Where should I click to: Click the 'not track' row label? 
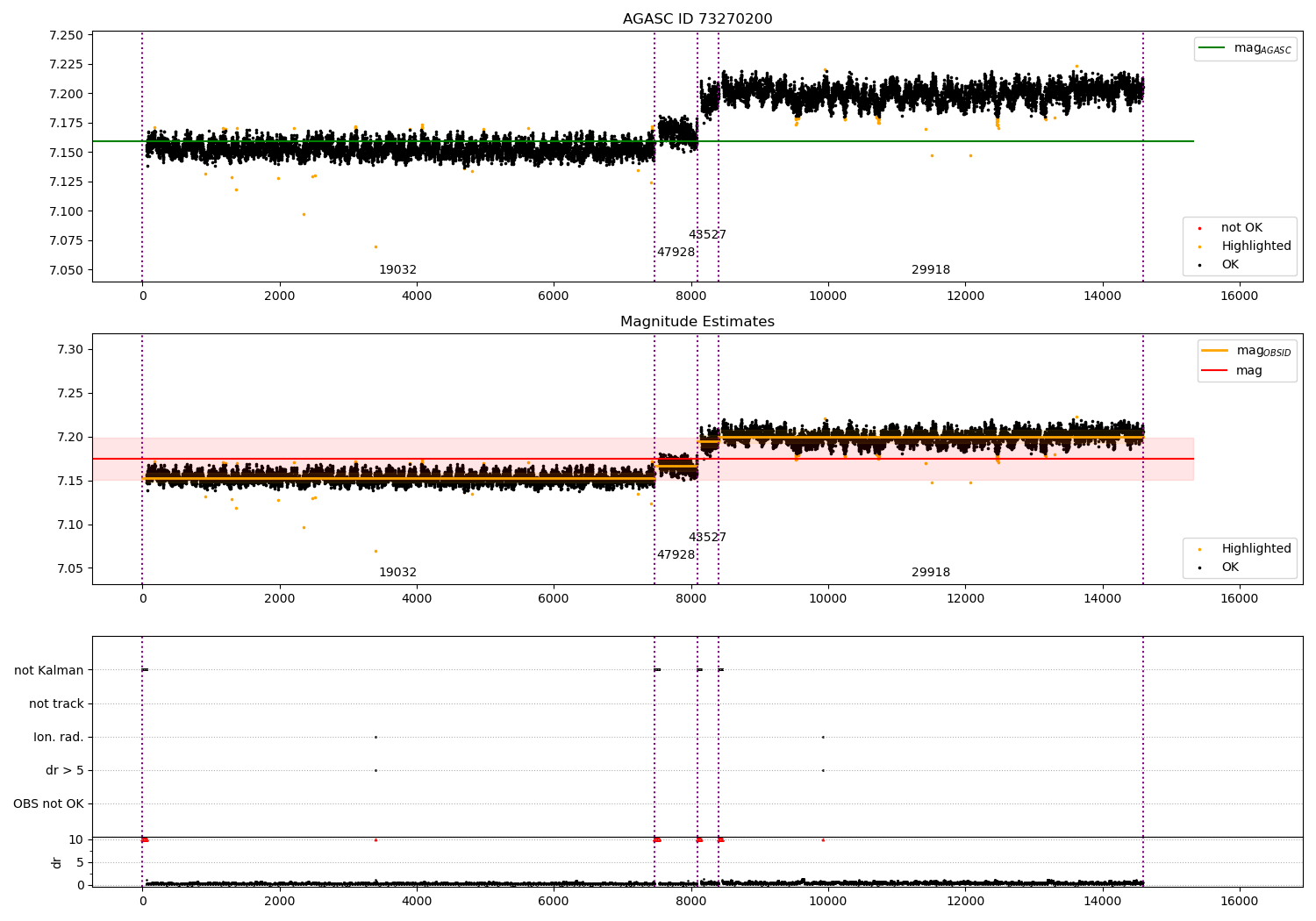(56, 703)
